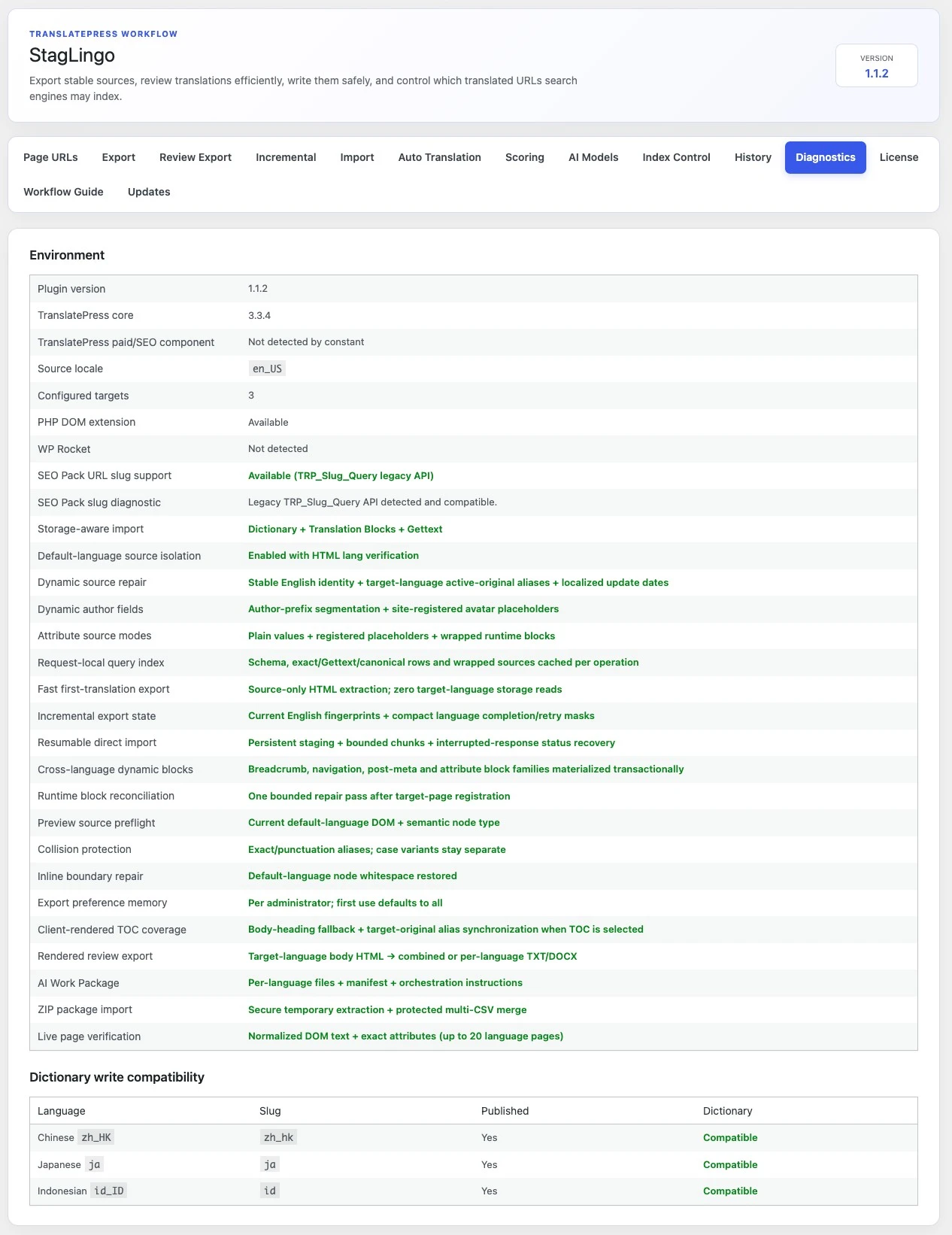Click 'Author-prefix segmentation + site-registered avatar placeholders'

point(403,609)
